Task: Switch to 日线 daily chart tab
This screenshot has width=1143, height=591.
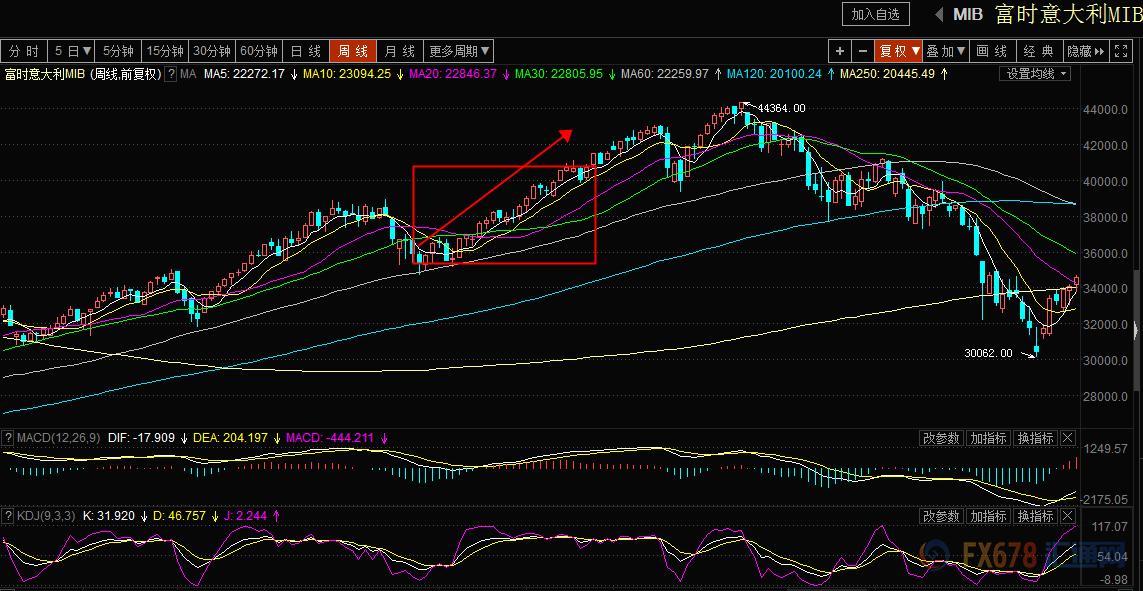Action: (306, 51)
